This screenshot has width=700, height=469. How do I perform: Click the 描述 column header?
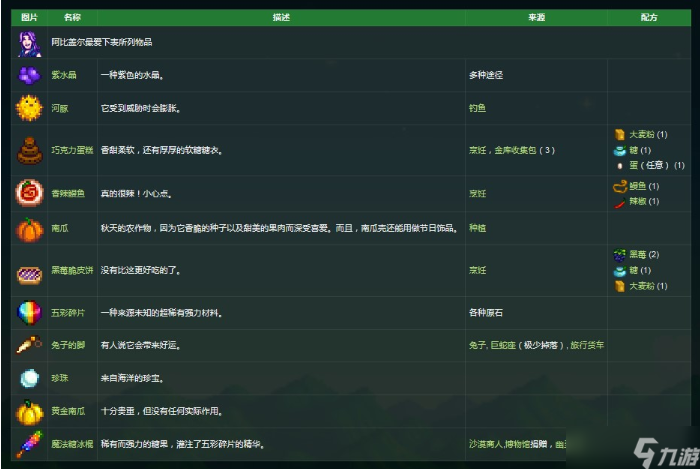tap(281, 17)
